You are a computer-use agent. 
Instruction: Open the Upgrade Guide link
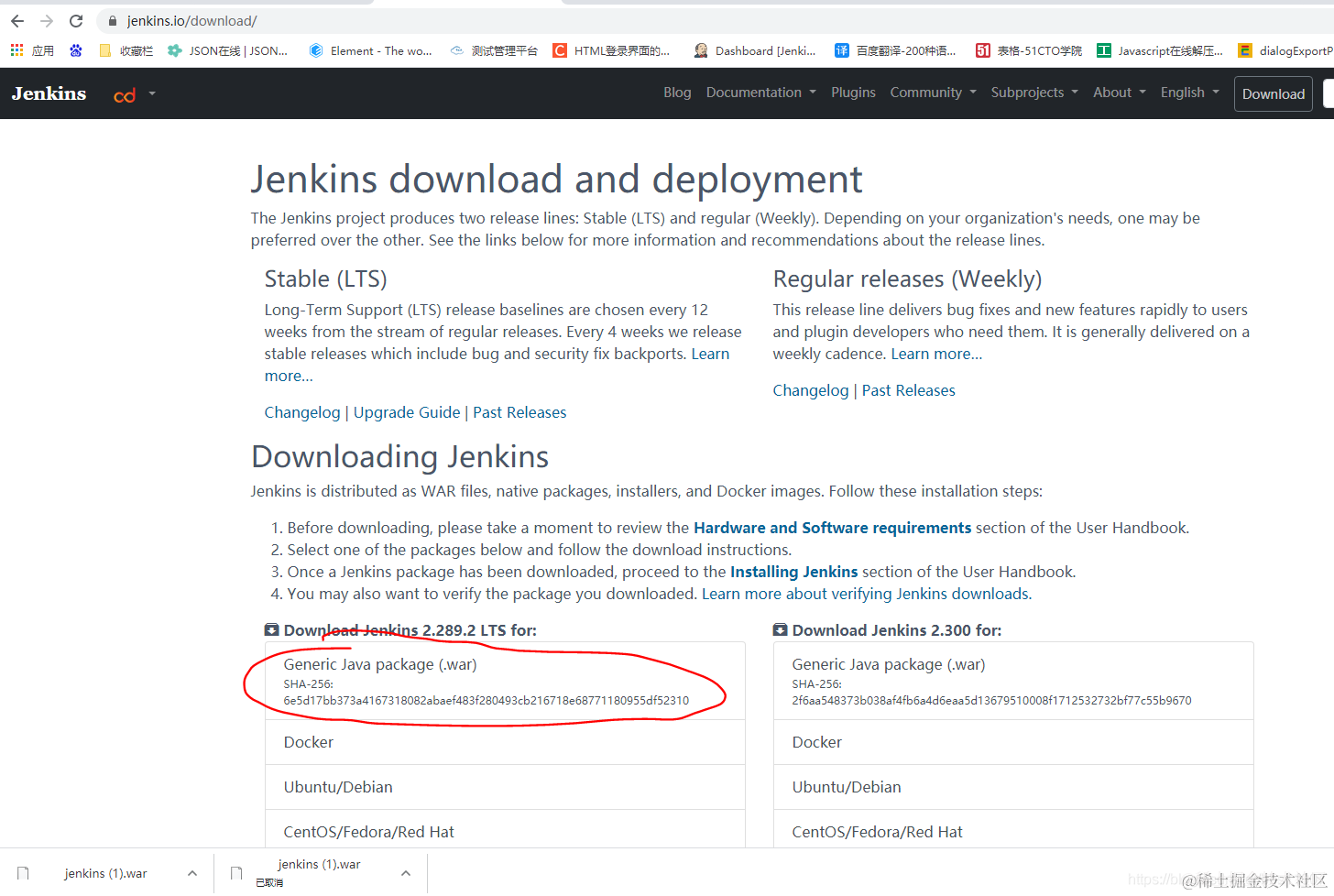[x=407, y=412]
